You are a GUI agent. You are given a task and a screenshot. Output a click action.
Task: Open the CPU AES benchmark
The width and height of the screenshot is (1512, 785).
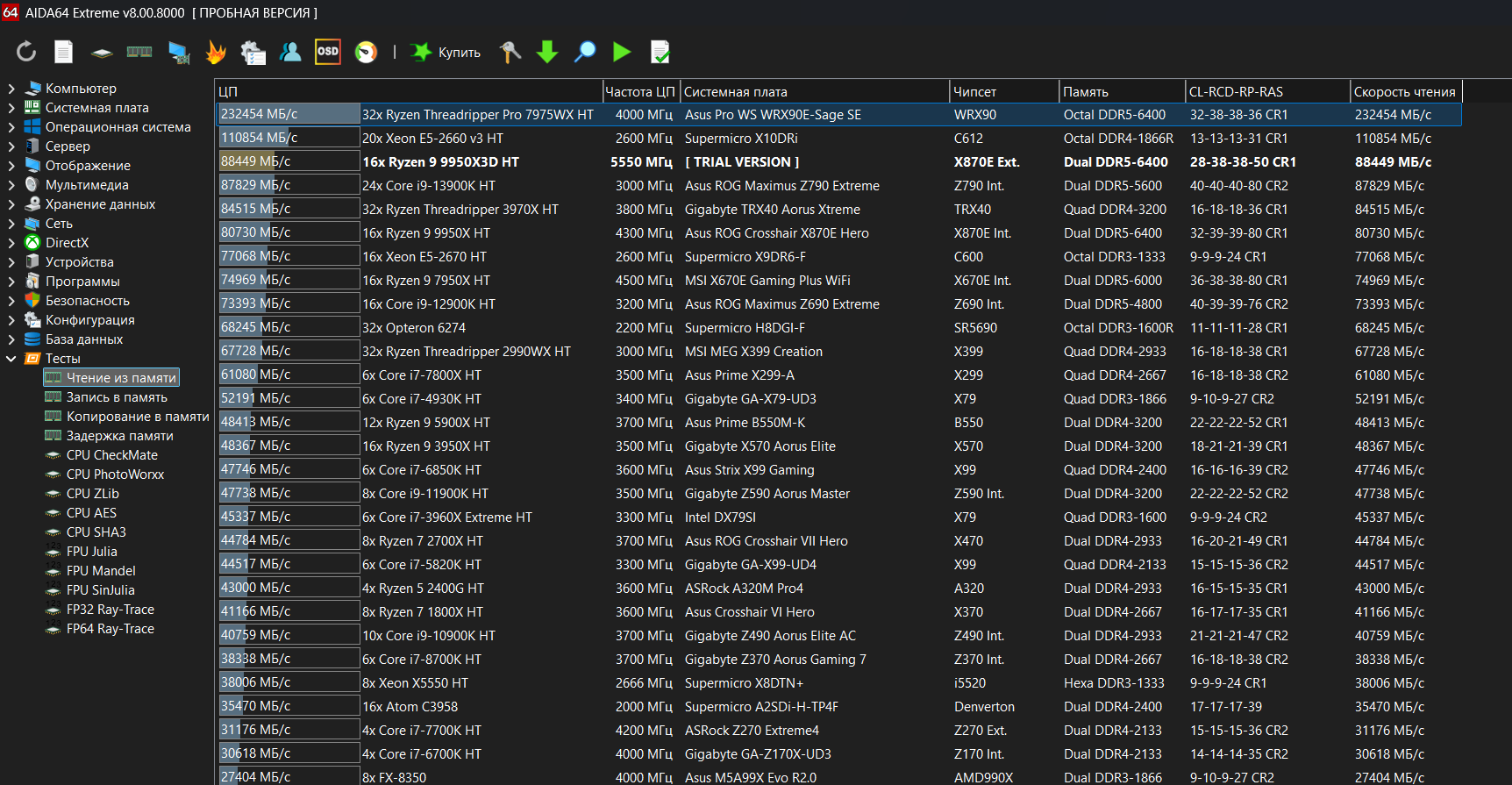point(81,513)
